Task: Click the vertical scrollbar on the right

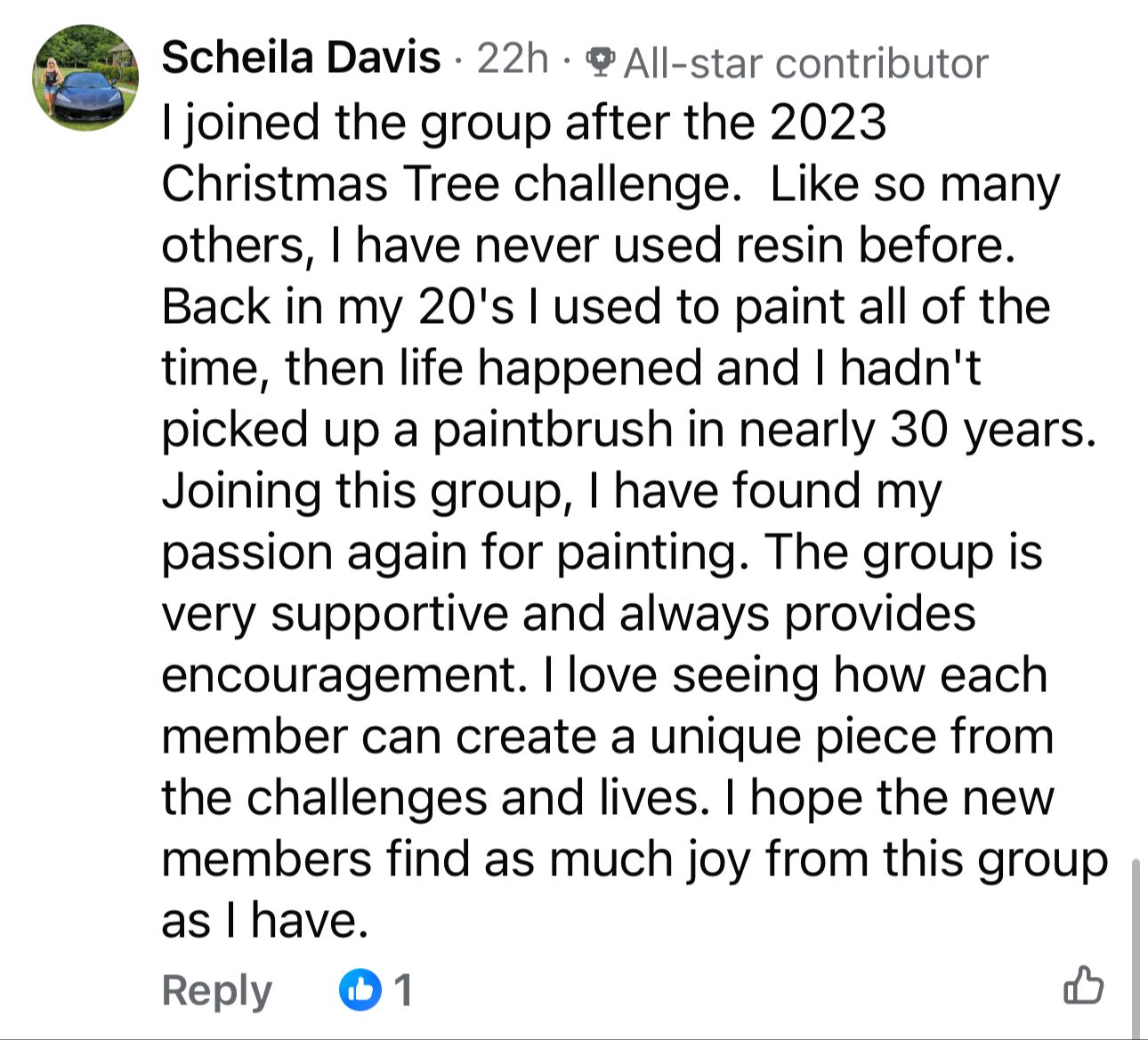Action: coord(1136,943)
